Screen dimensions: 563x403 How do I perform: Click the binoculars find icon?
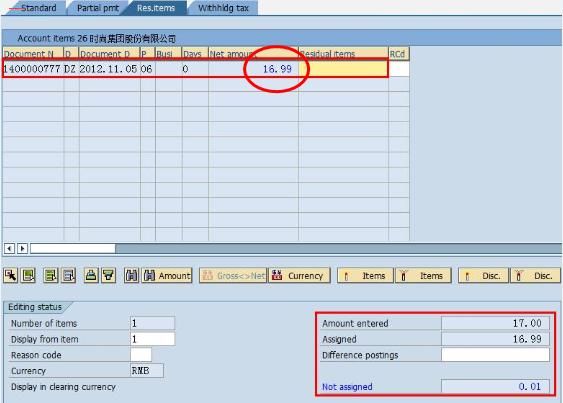(x=131, y=275)
